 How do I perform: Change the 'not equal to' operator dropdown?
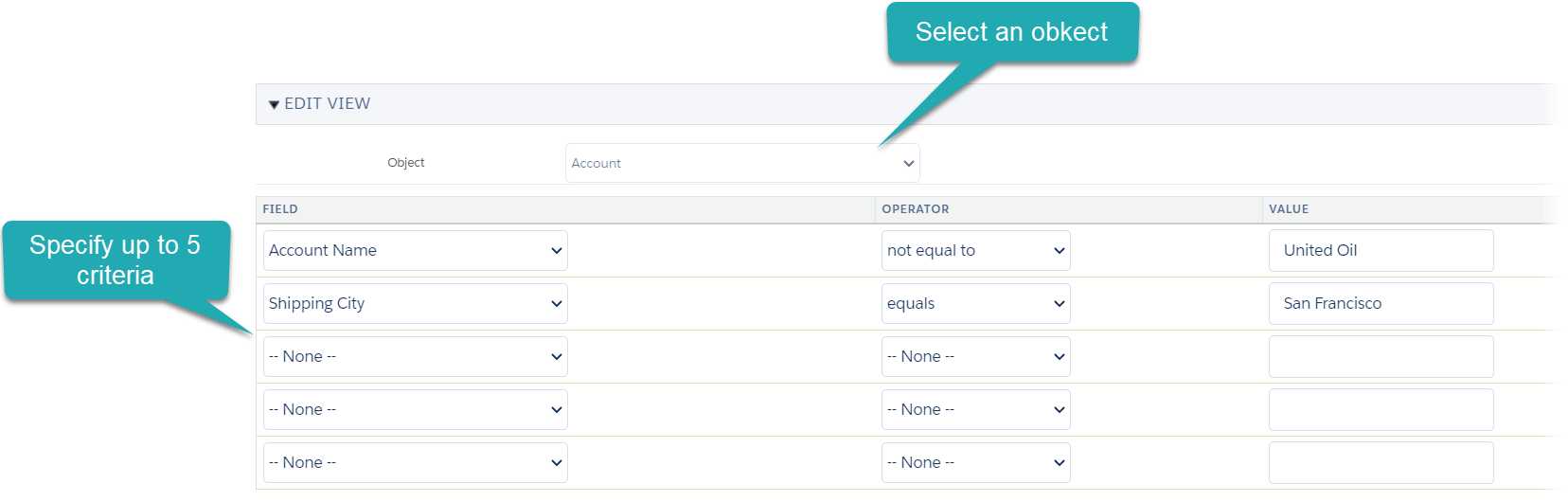tap(975, 250)
